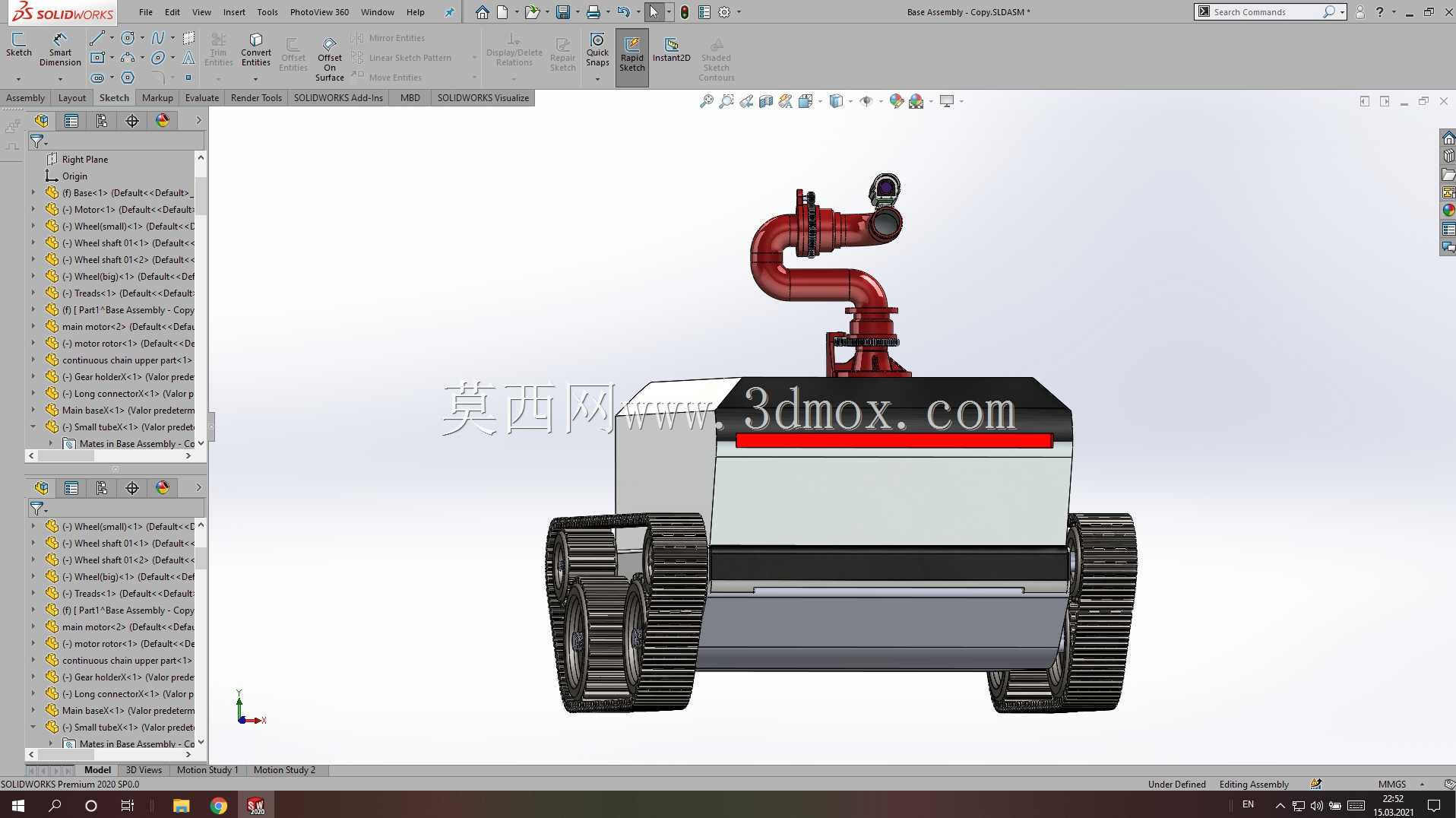Toggle the Select cursor tool
Viewport: 1456px width, 818px height.
[654, 12]
